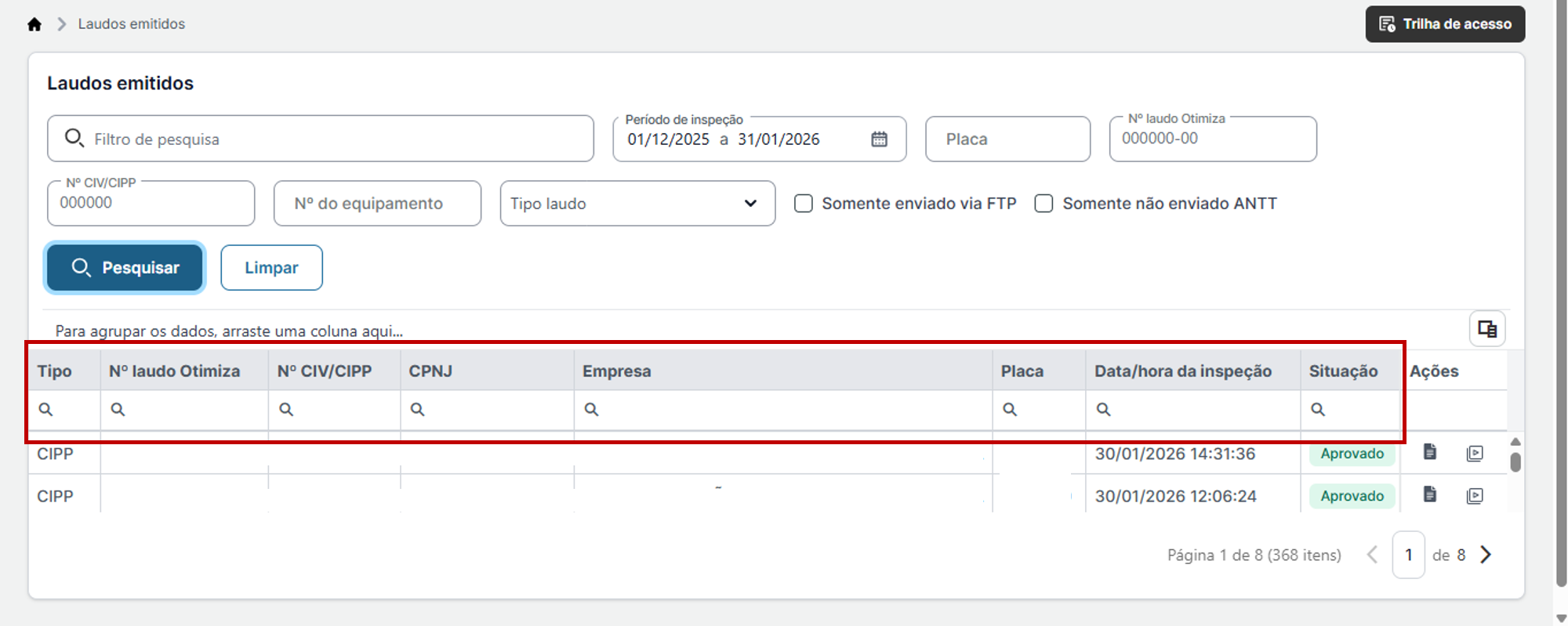Click the Placa filter input

(1007, 139)
